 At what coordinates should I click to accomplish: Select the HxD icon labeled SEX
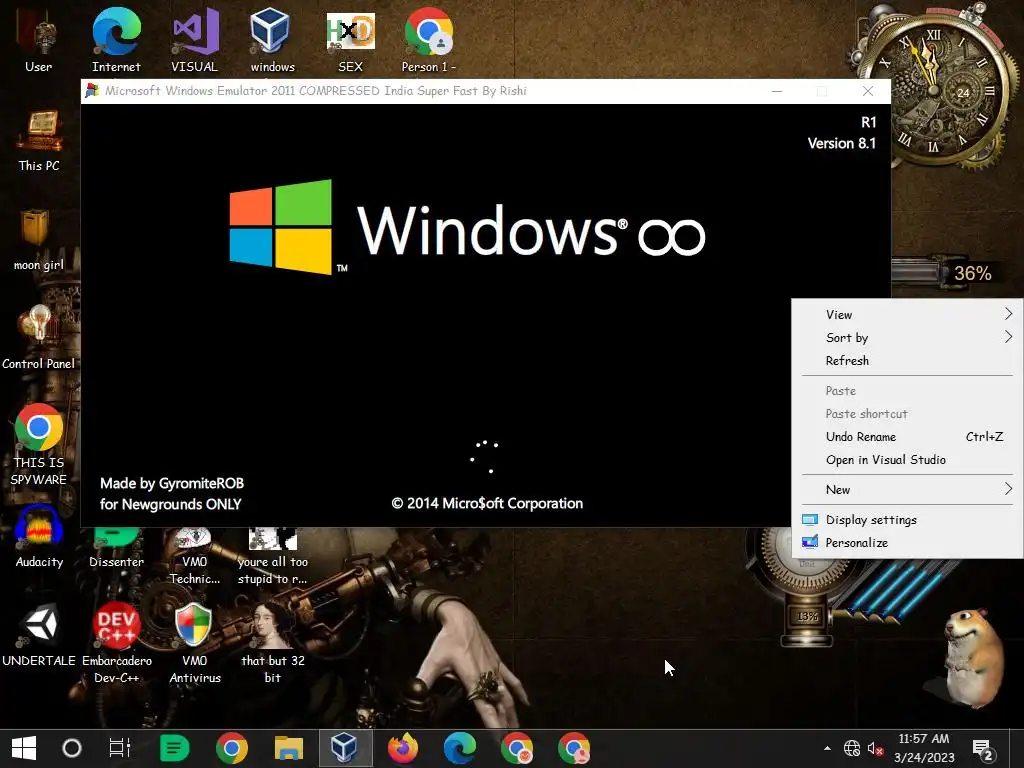pos(350,40)
